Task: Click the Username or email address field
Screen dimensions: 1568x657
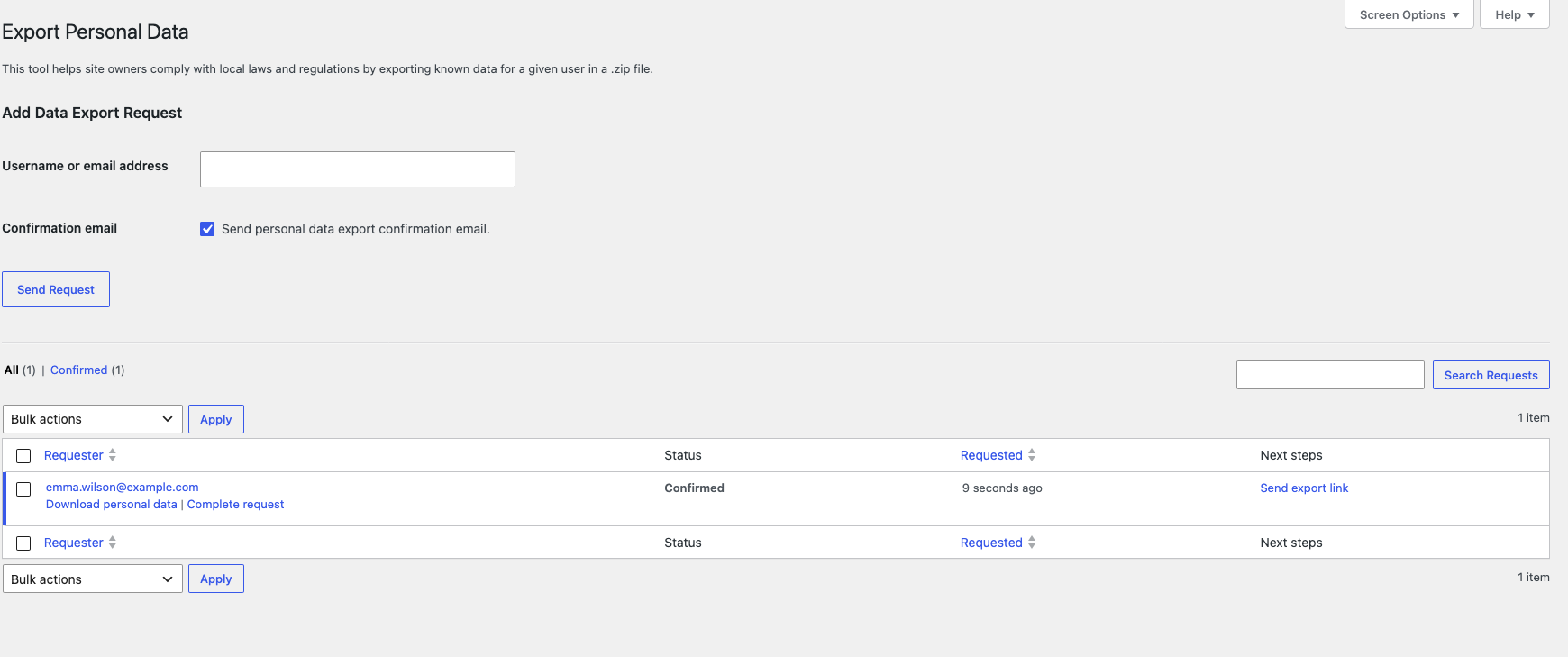Action: click(358, 169)
